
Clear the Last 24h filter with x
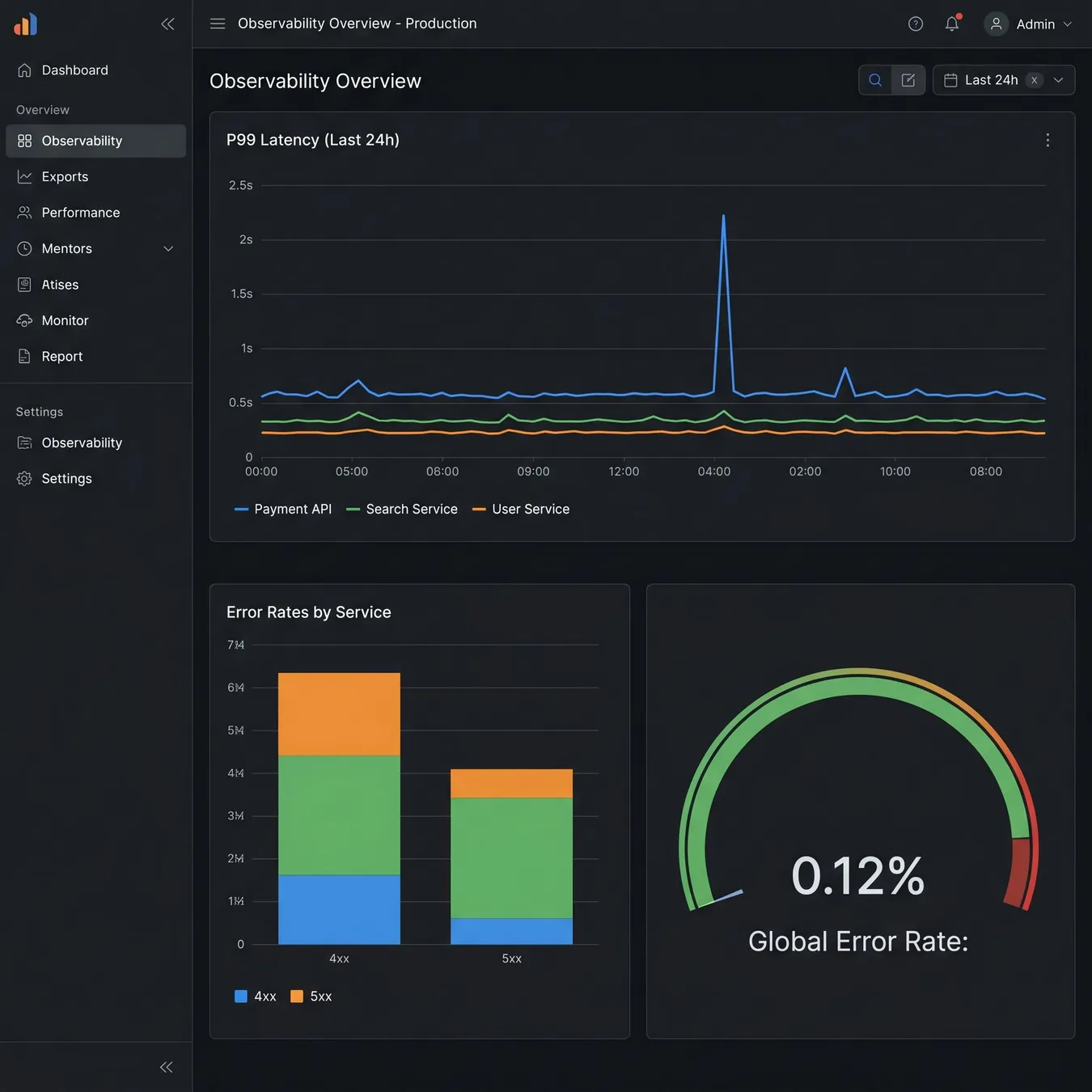(x=1034, y=80)
